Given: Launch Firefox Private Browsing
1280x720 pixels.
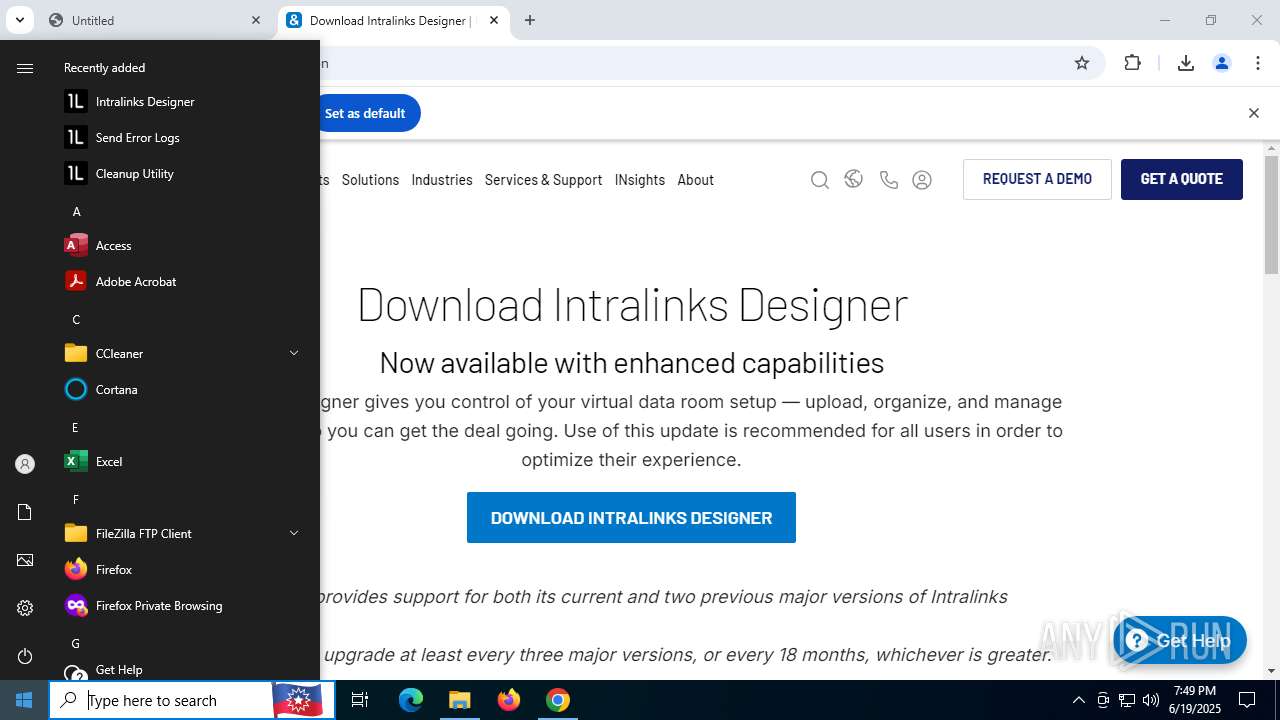Looking at the screenshot, I should coord(180,606).
